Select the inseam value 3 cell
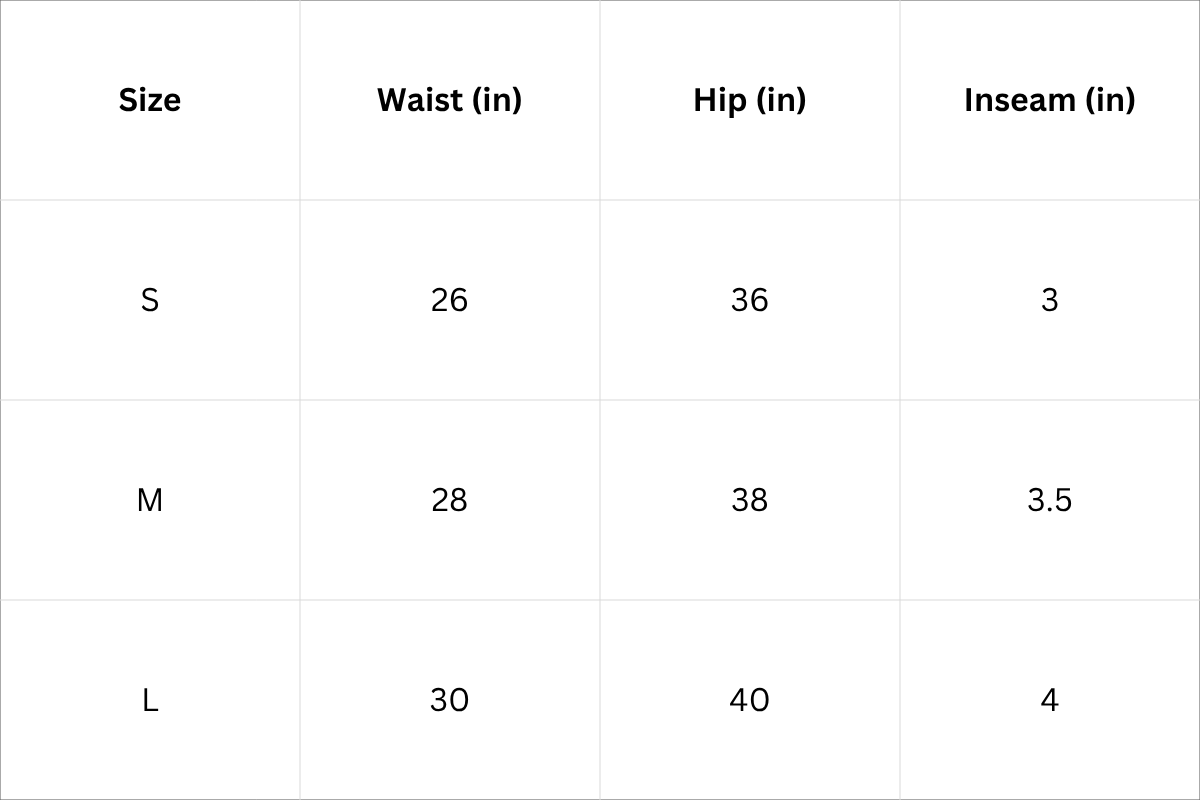This screenshot has height=800, width=1200. tap(1049, 300)
